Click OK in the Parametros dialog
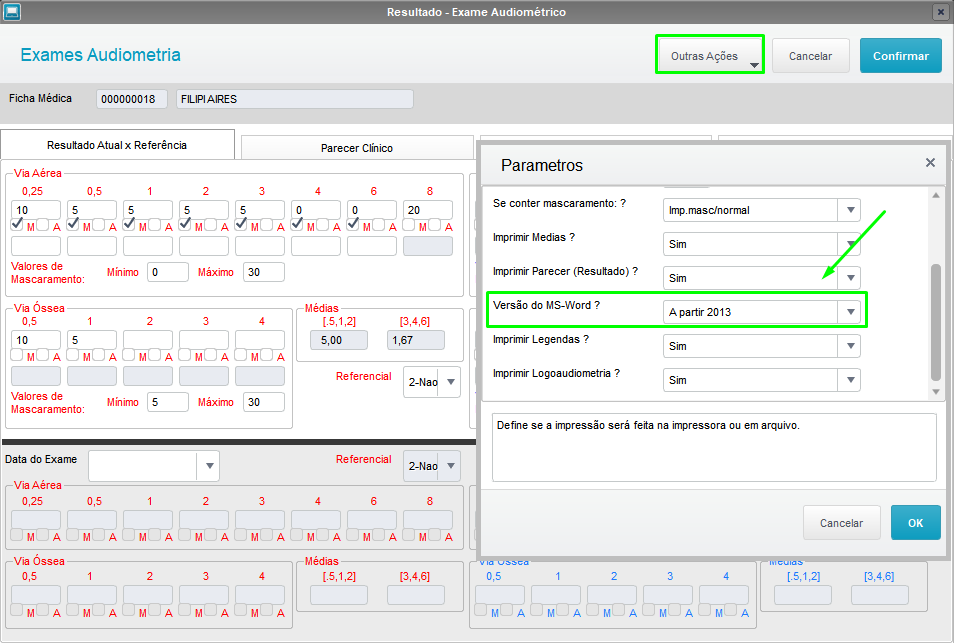This screenshot has width=954, height=643. [916, 523]
